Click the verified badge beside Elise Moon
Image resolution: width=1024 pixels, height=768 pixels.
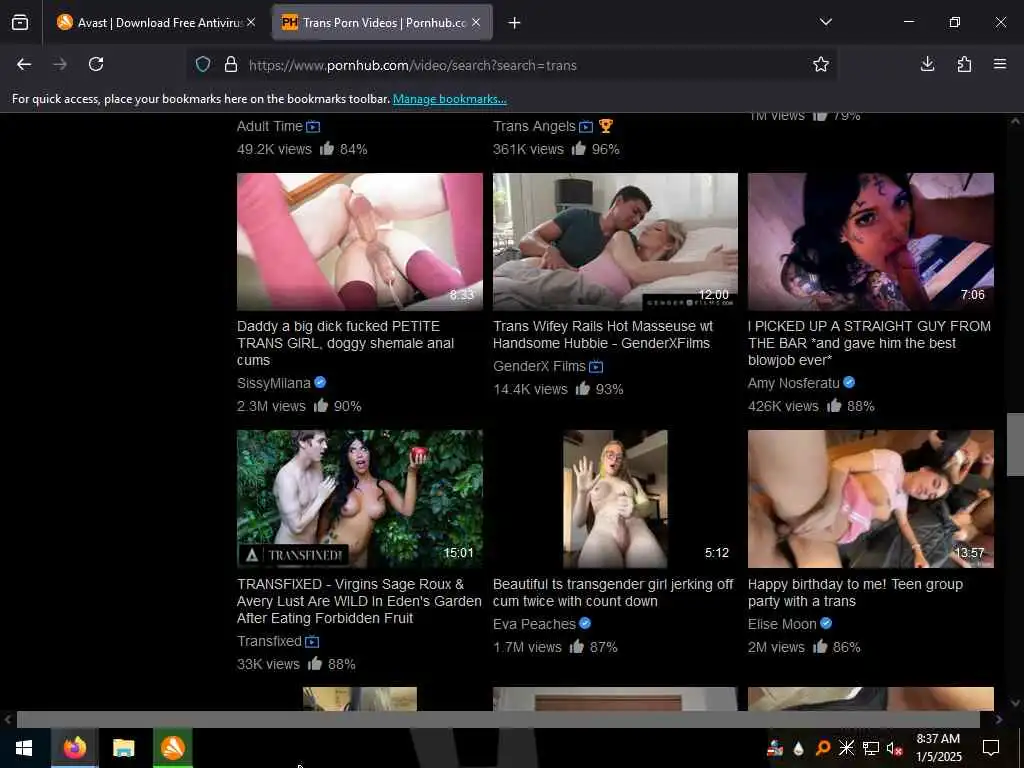826,624
